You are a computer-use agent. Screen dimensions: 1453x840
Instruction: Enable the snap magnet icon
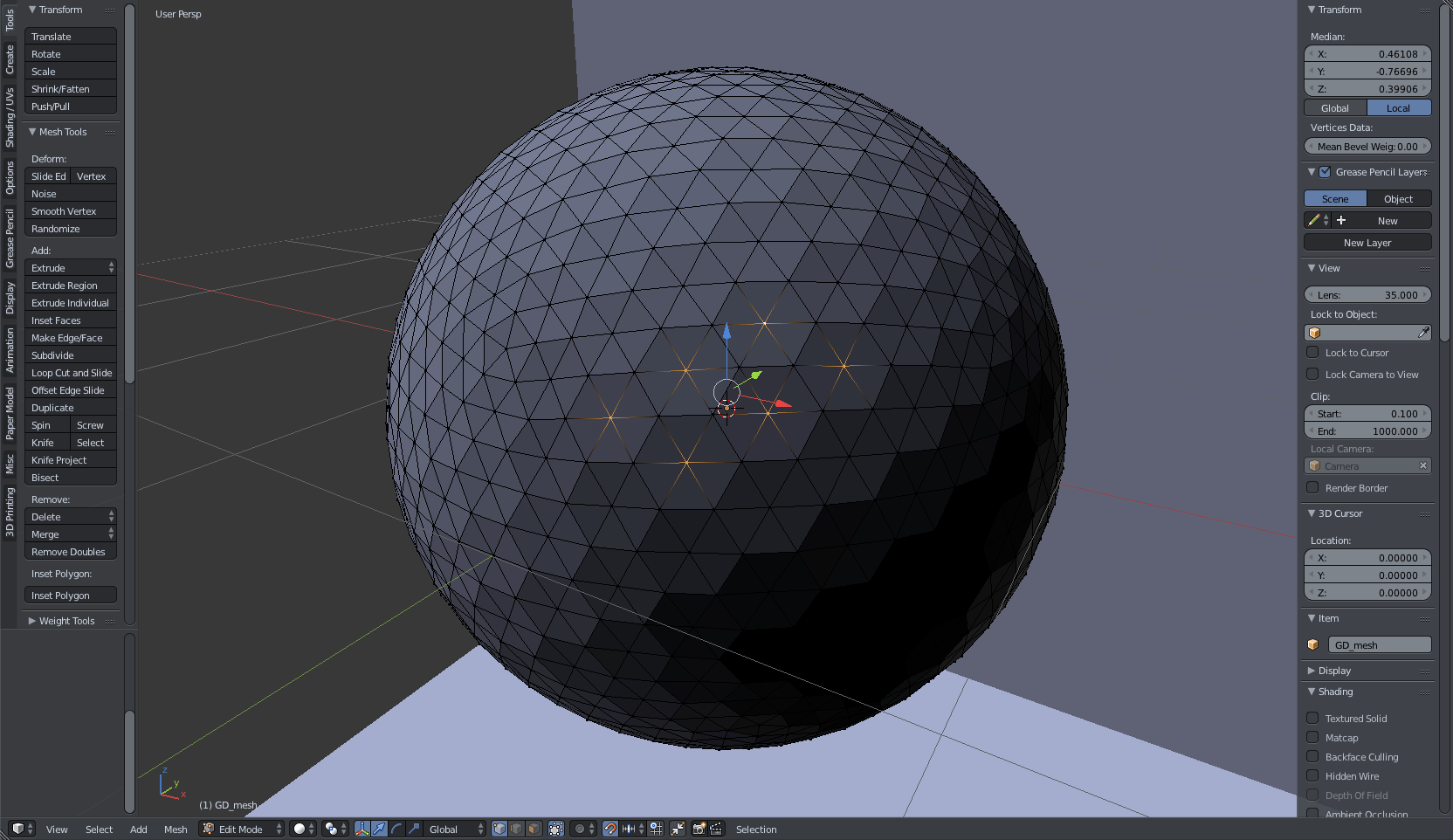coord(609,830)
